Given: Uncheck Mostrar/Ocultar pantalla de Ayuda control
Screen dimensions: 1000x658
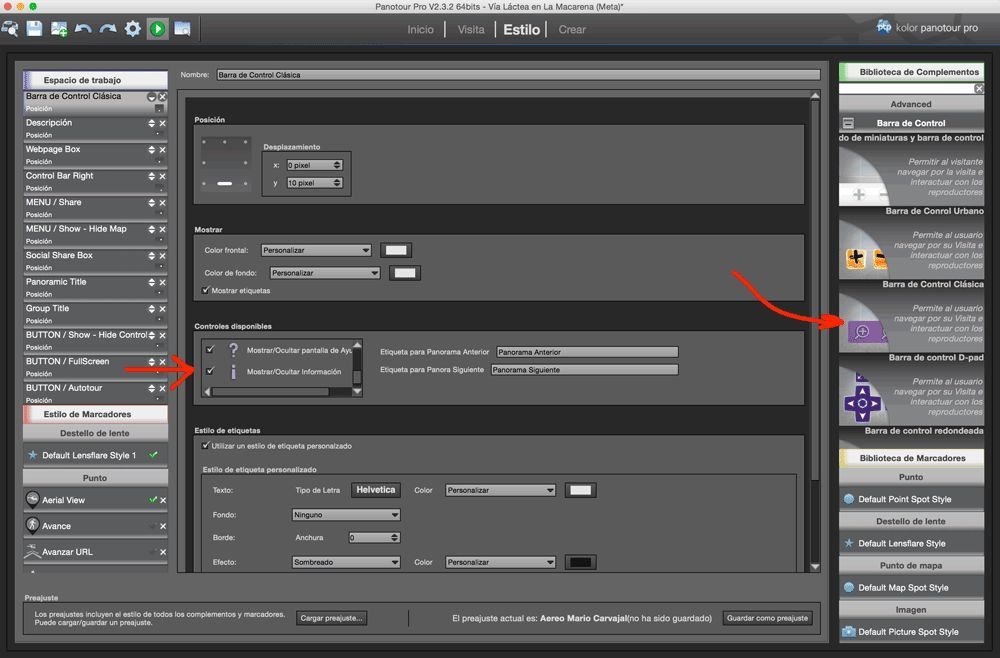Looking at the screenshot, I should [x=210, y=349].
